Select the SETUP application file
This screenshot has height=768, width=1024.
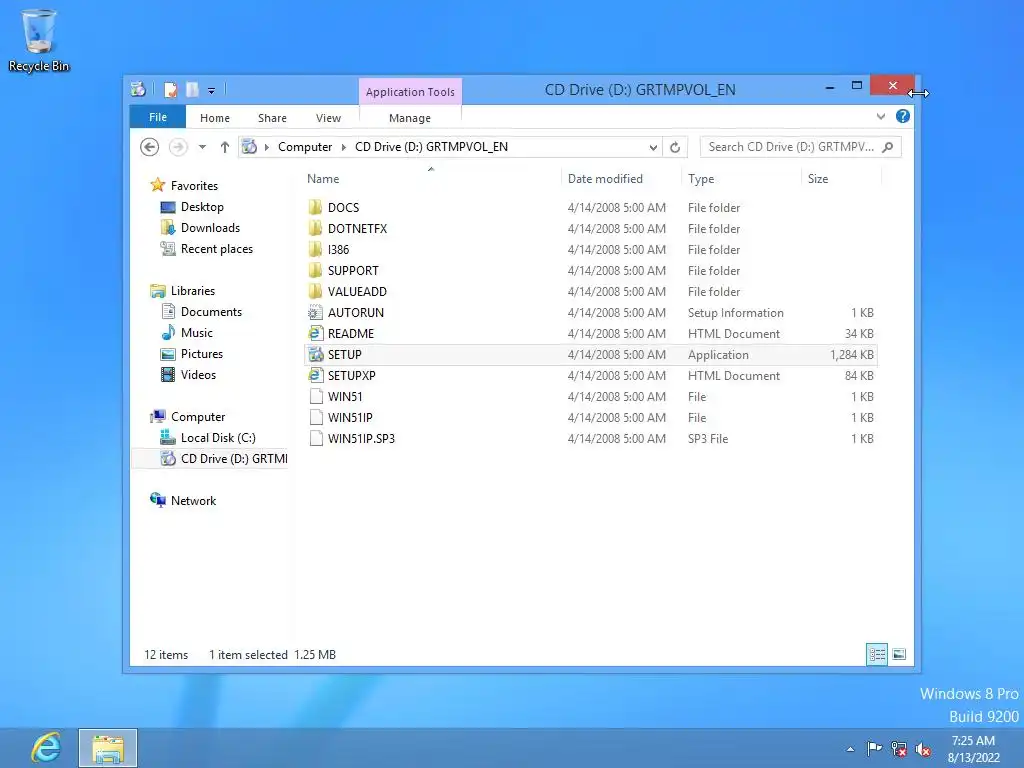pyautogui.click(x=590, y=355)
